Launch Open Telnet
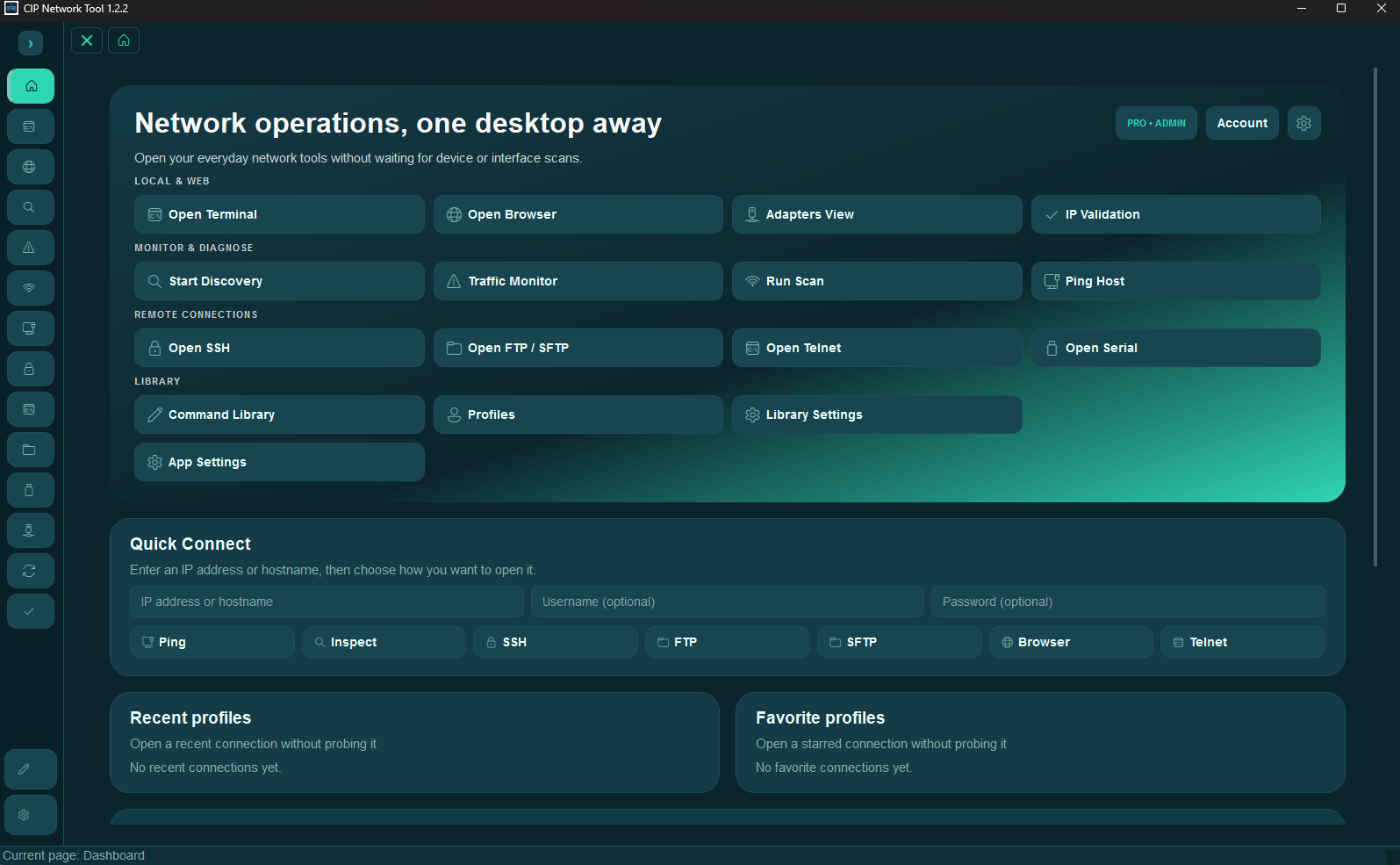The image size is (1400, 865). [x=877, y=348]
